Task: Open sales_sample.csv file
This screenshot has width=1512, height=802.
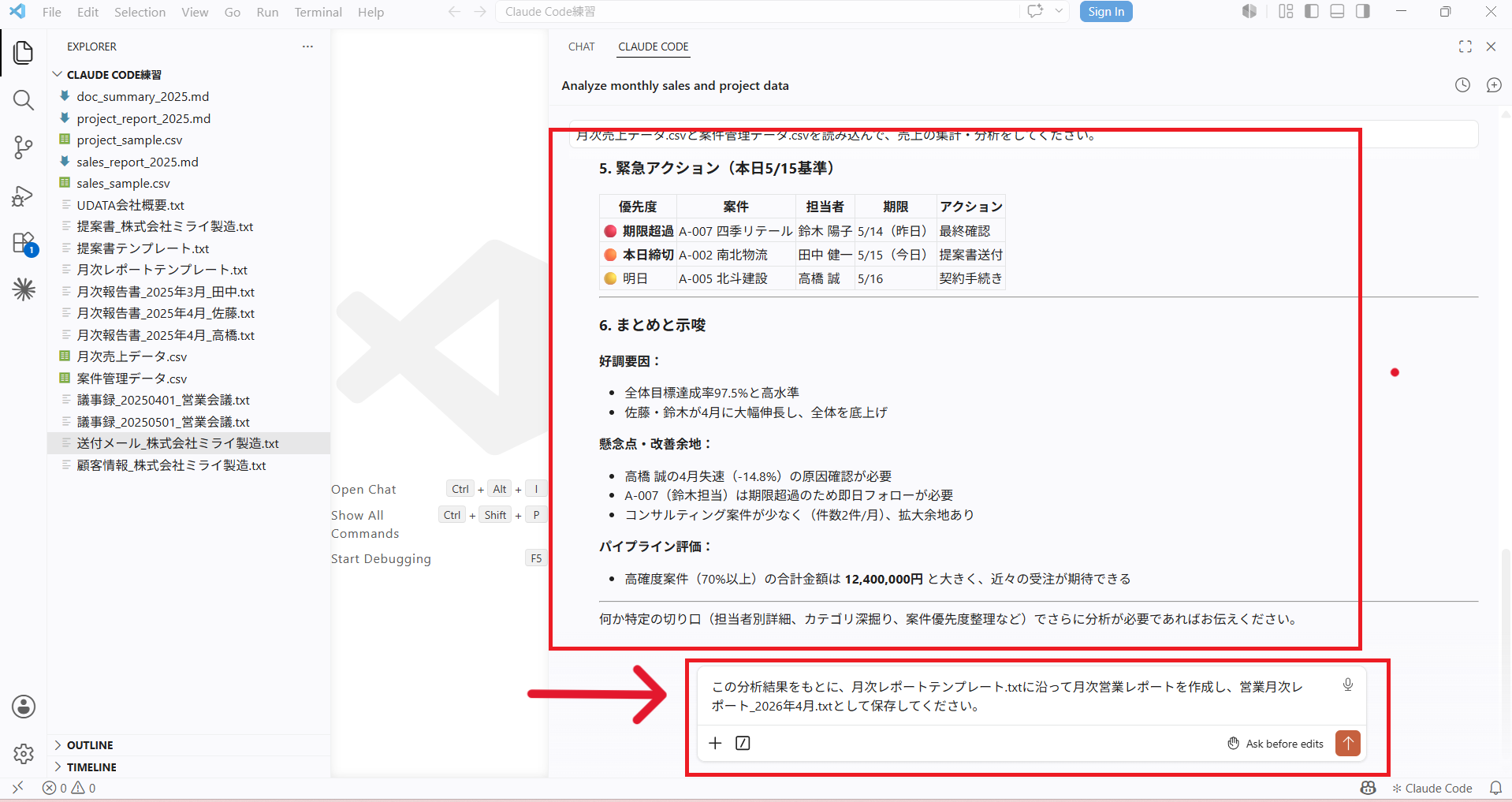Action: coord(123,183)
